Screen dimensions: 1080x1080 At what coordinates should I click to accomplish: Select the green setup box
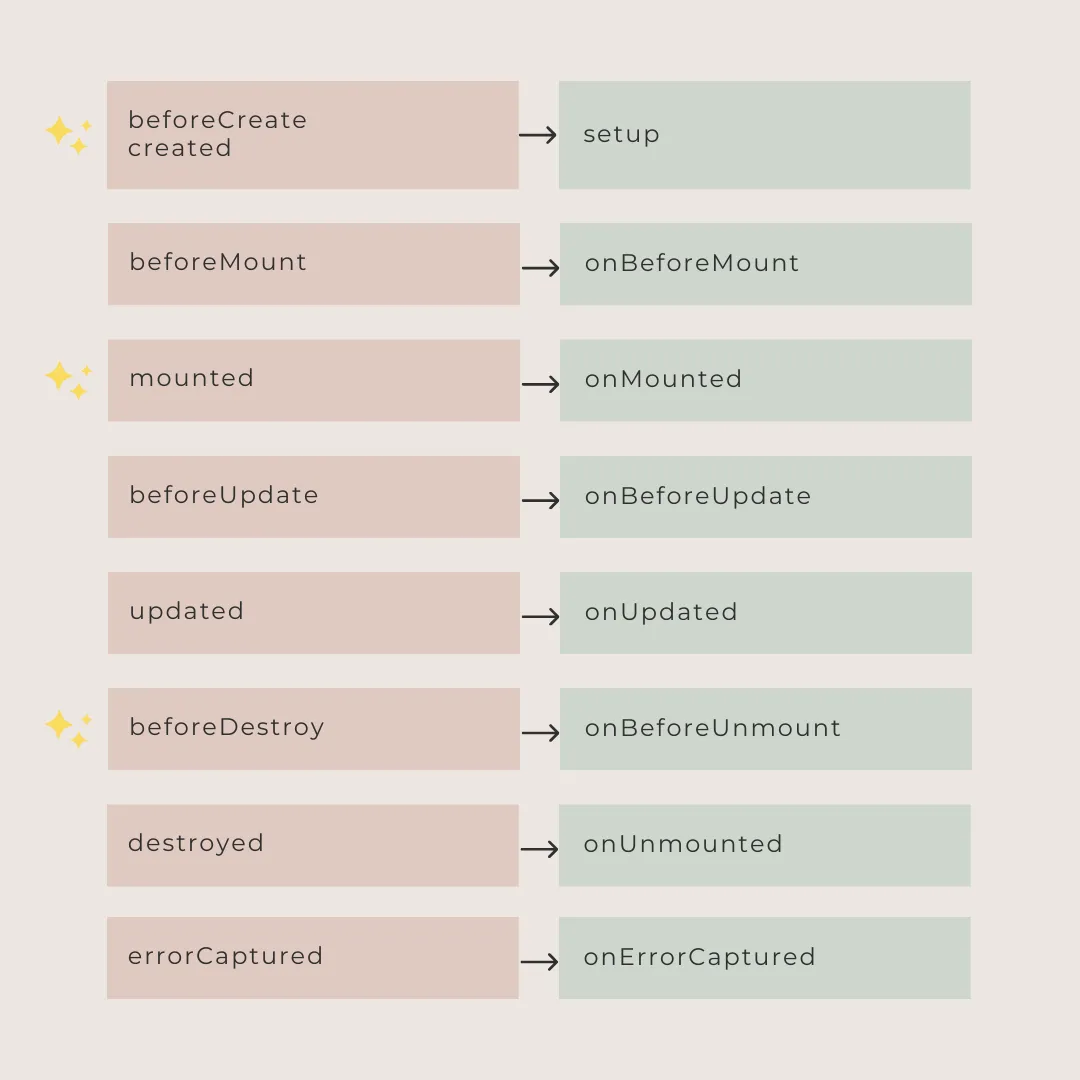(x=764, y=135)
